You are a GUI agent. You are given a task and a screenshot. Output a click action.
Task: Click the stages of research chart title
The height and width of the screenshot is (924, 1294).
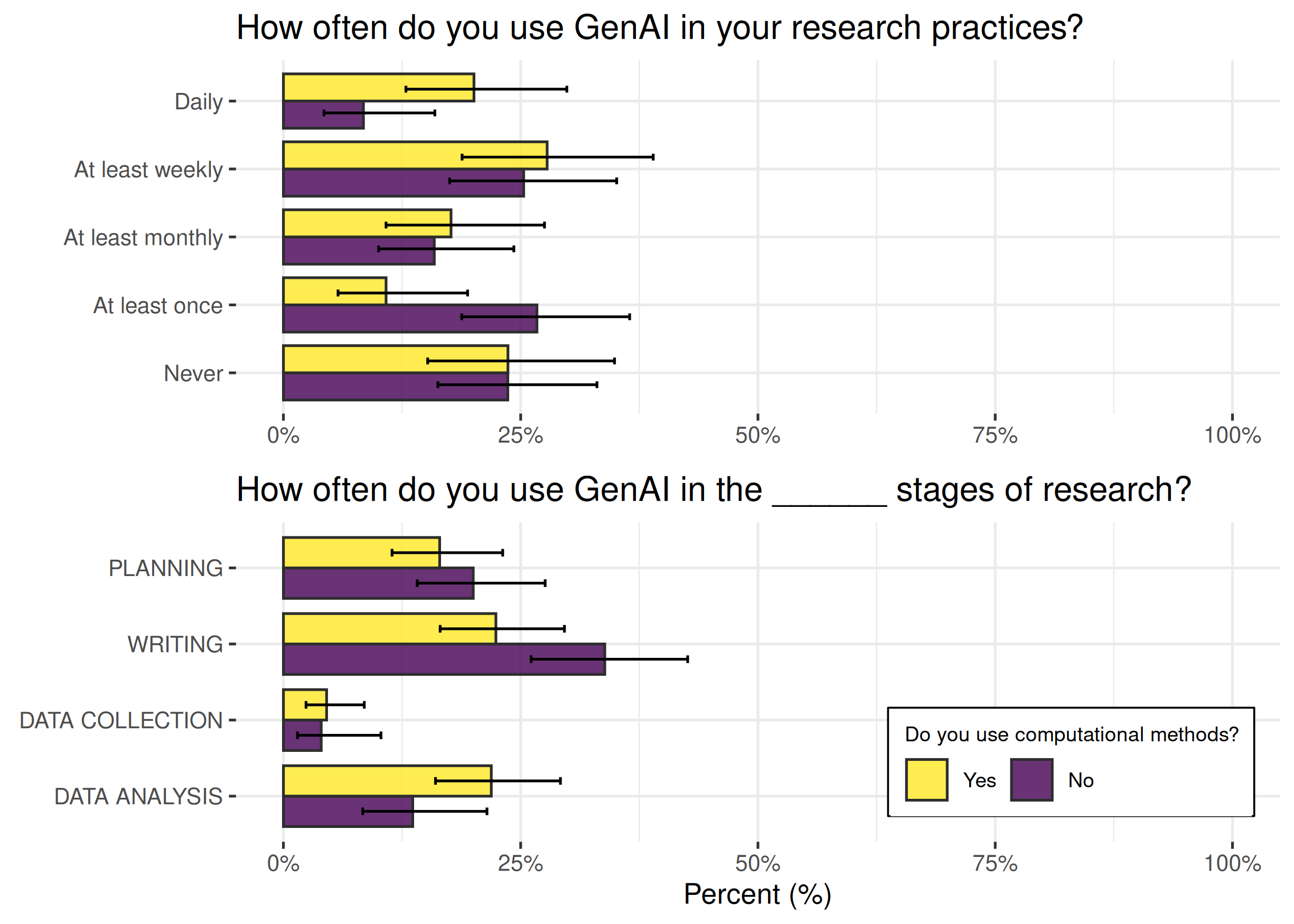[713, 489]
